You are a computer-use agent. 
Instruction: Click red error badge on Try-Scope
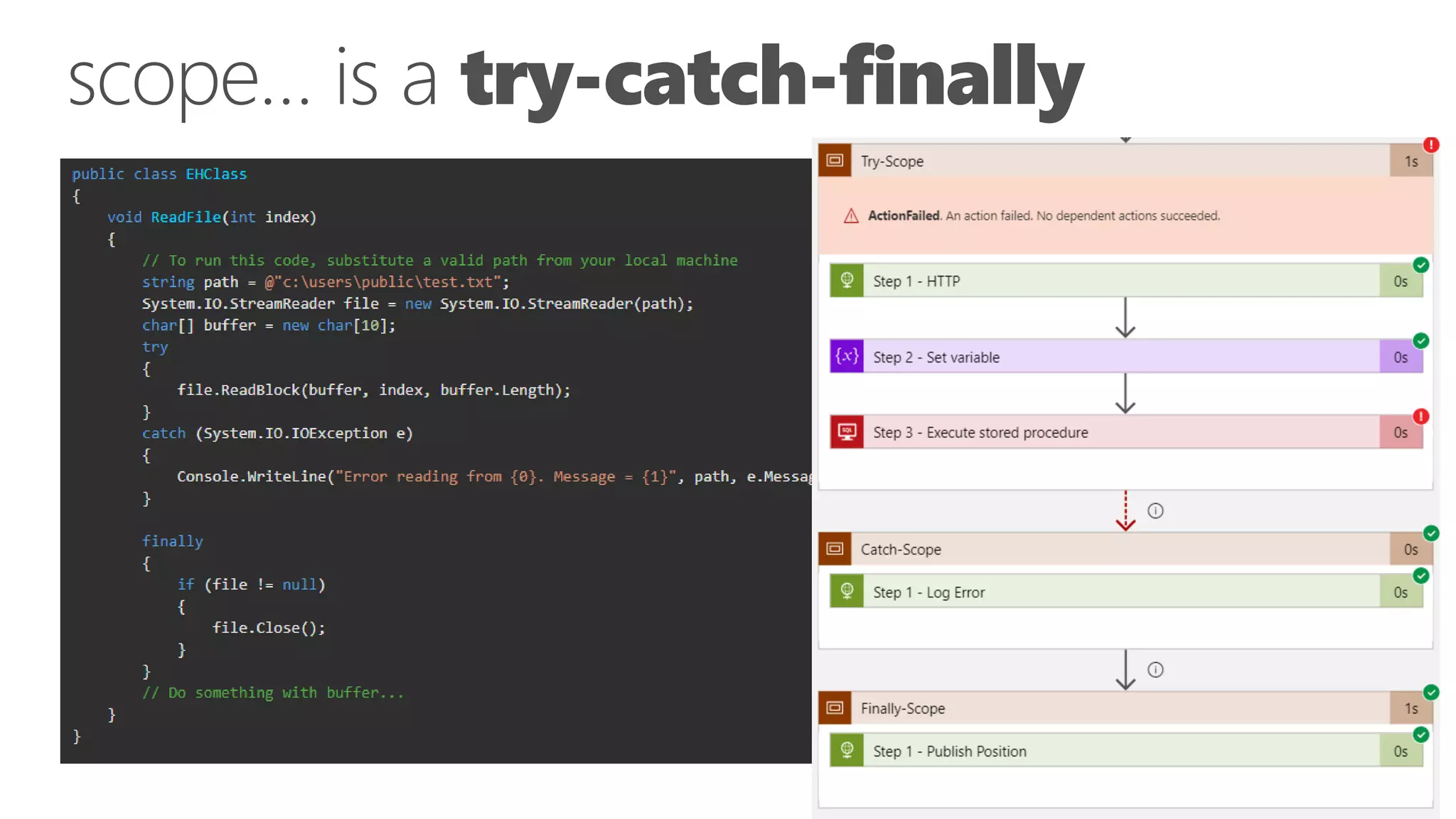pos(1431,145)
